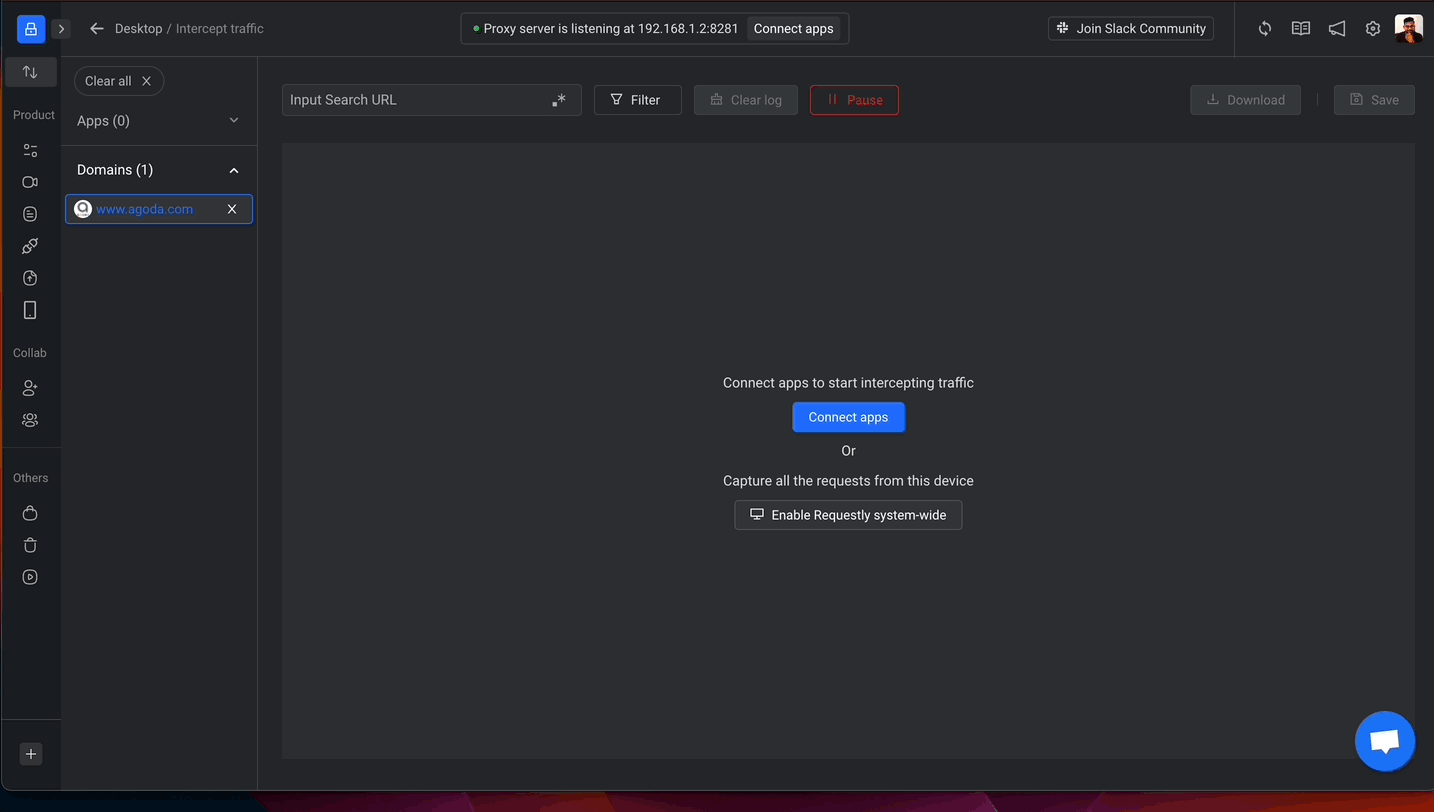Click the Clear all filter chip
The width and height of the screenshot is (1434, 812).
pos(119,81)
